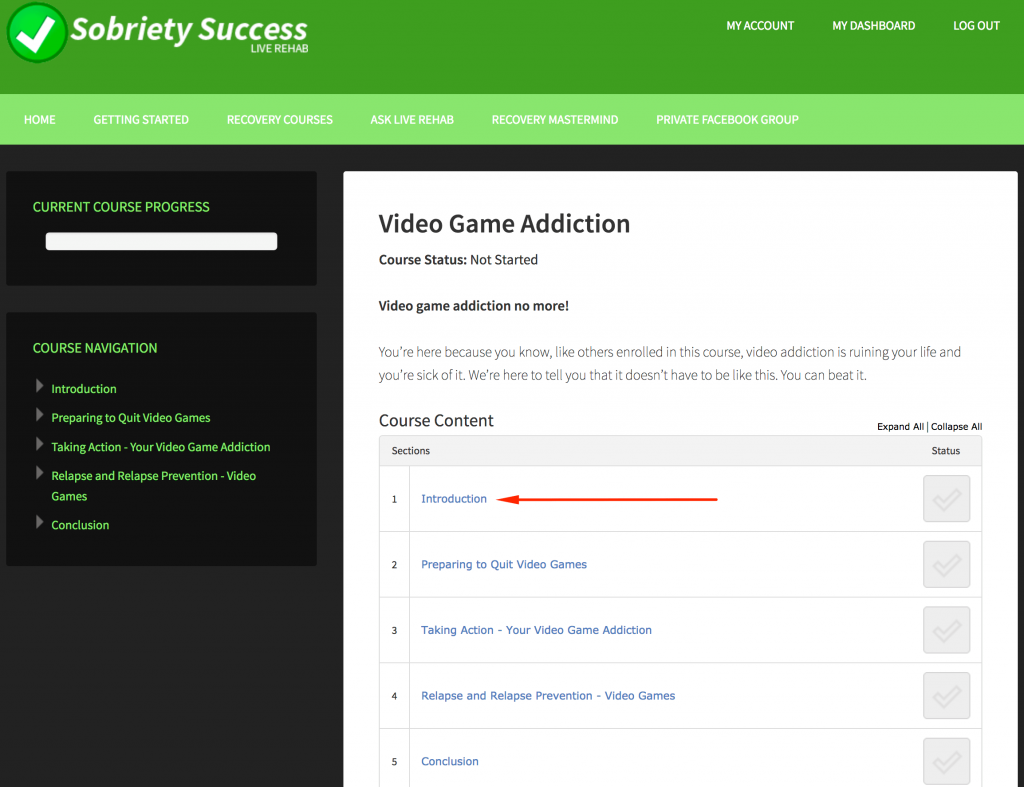Click the Status checkmark for Taking Action section

946,630
